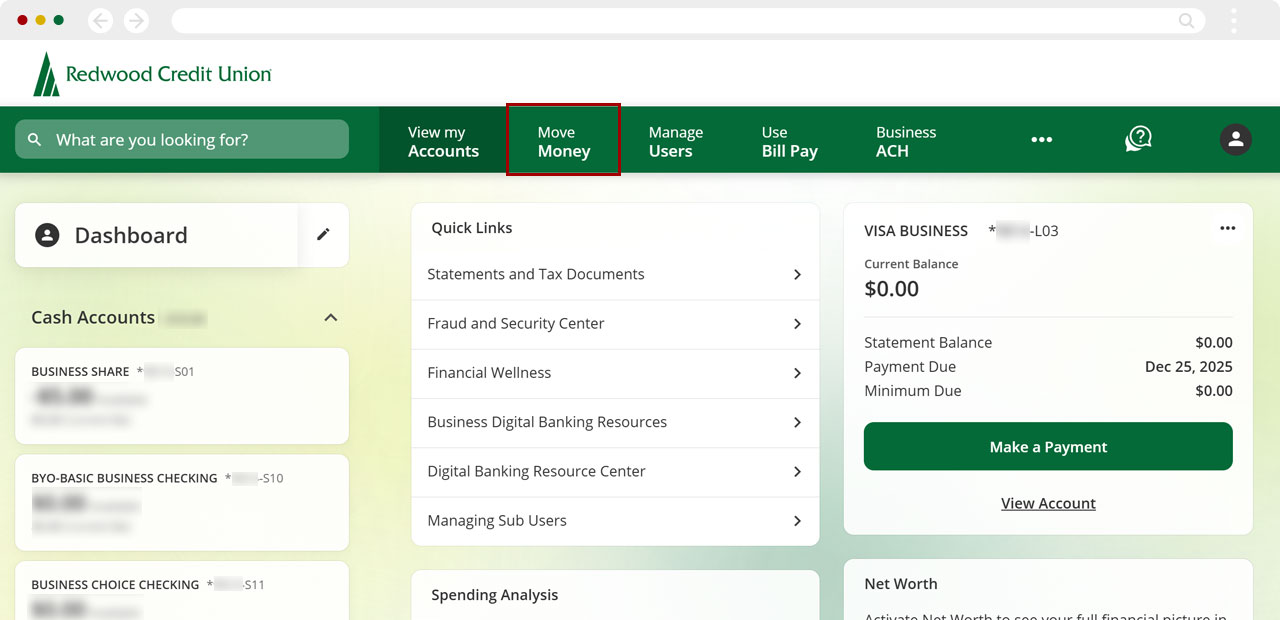
Task: Click the Dashboard person icon
Action: coord(47,235)
